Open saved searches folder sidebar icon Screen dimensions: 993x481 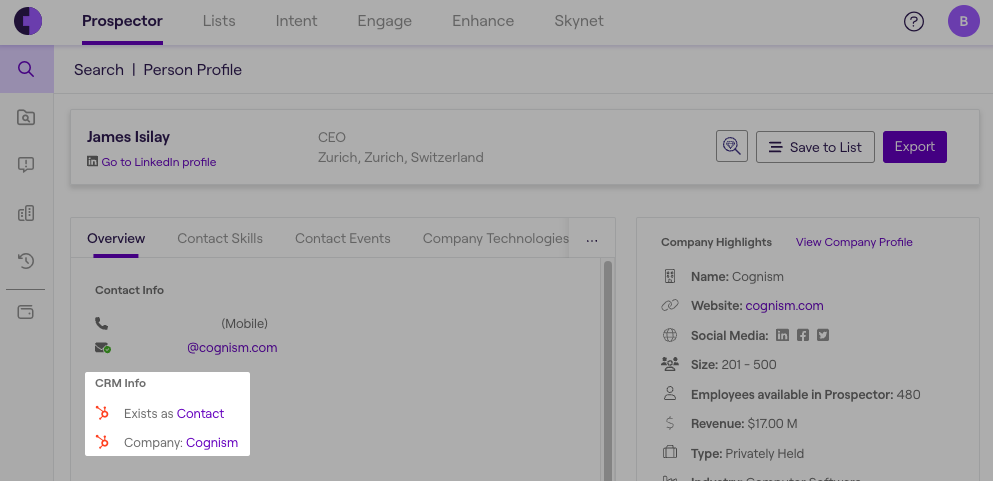pos(26,118)
